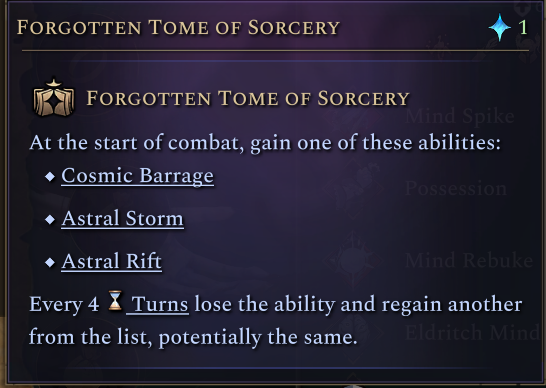Screen dimensions: 546x388
Task: Open the Astral Rift ability link
Action: coord(112,262)
